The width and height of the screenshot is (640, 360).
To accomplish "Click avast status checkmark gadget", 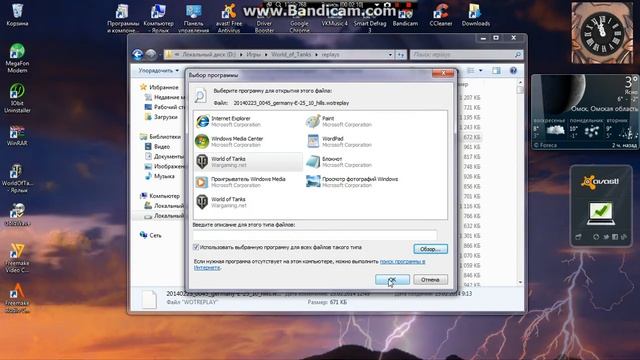I will pos(601,213).
